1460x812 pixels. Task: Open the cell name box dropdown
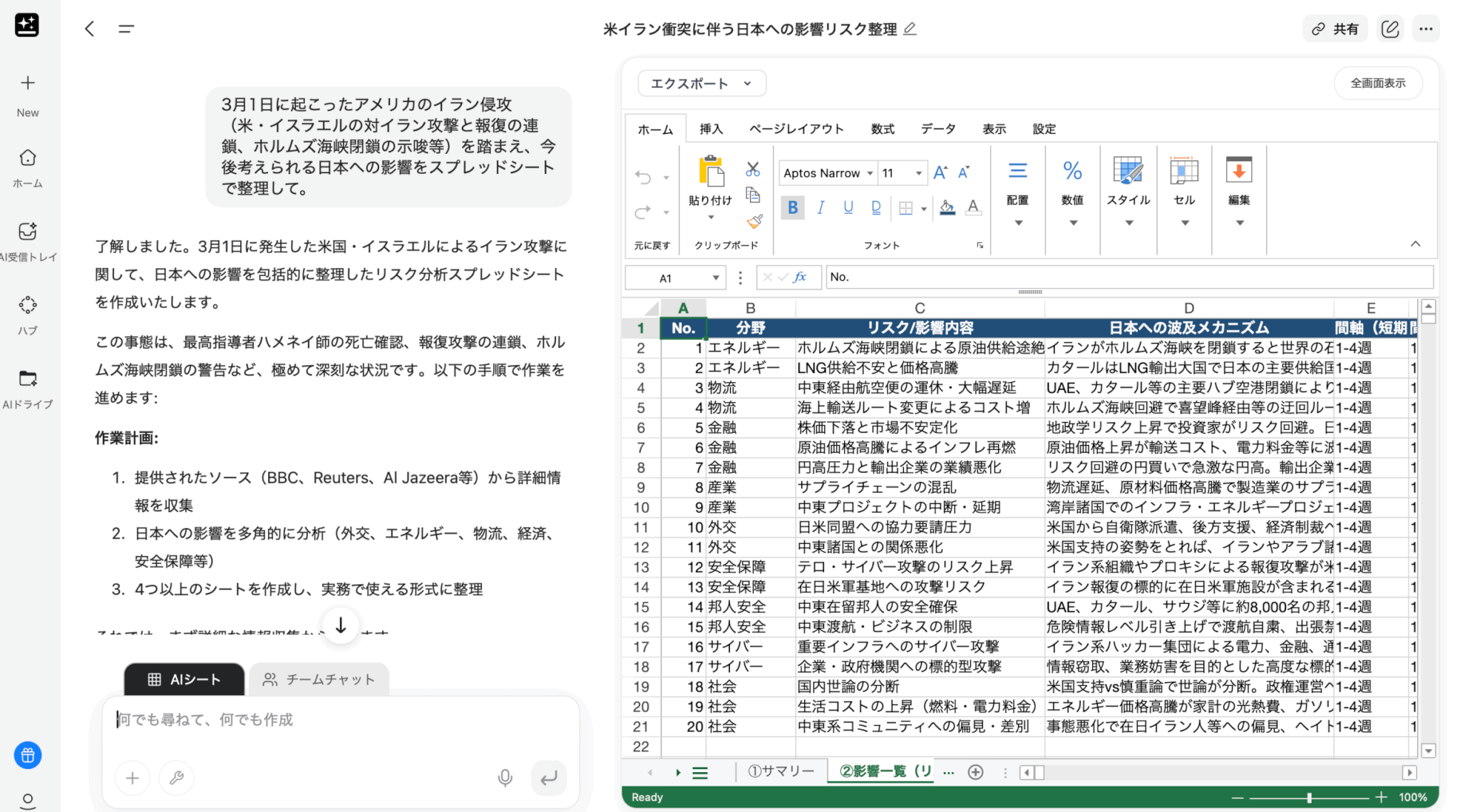715,278
